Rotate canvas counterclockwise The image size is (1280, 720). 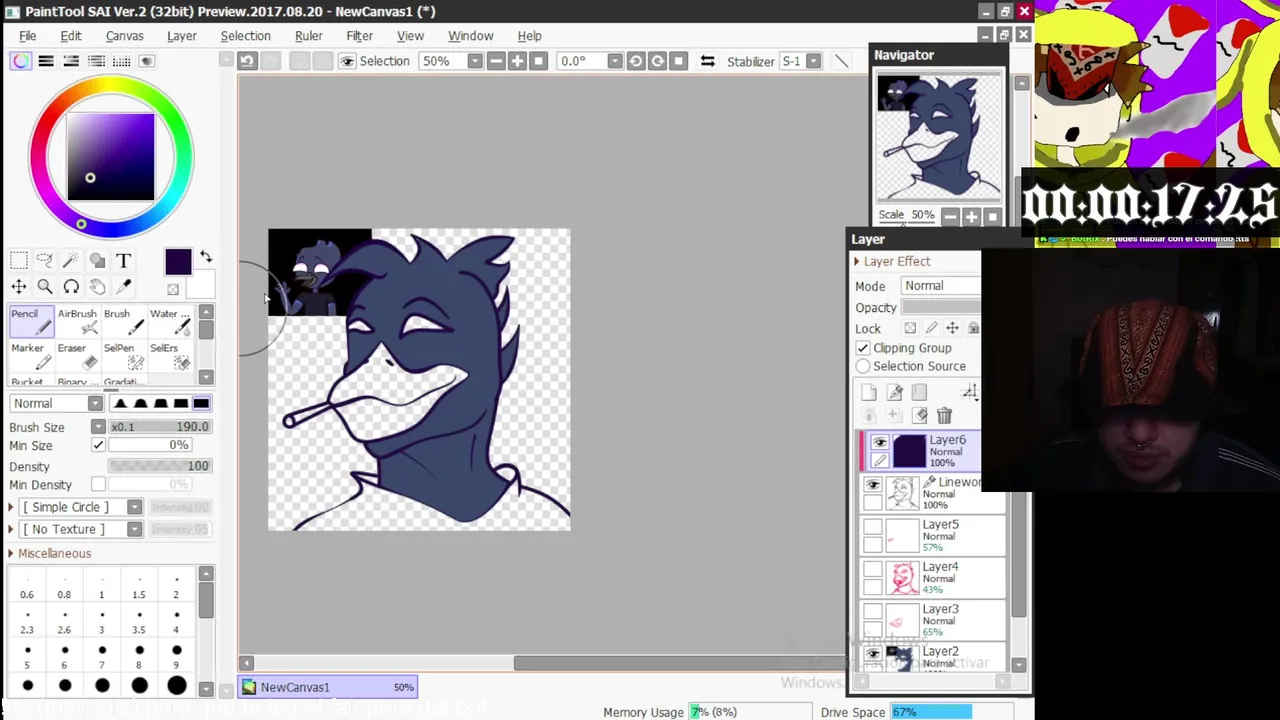coord(636,61)
